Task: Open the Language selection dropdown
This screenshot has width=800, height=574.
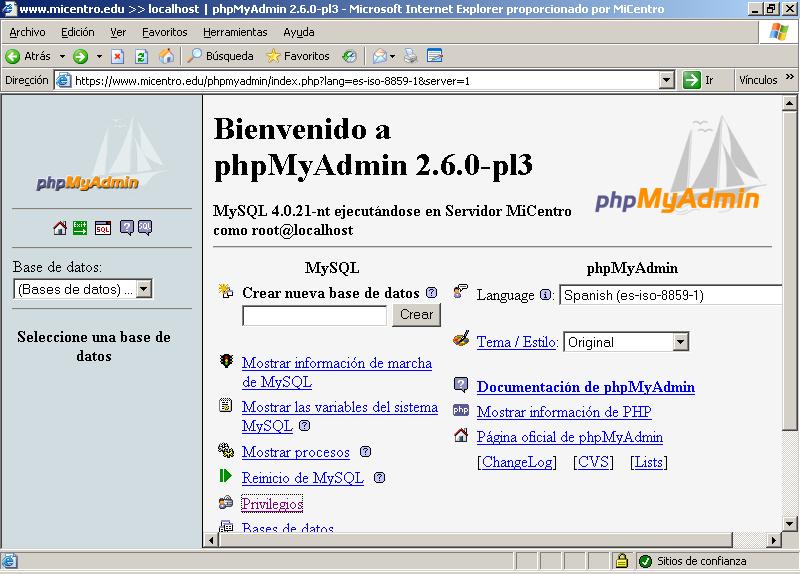Action: [x=670, y=295]
